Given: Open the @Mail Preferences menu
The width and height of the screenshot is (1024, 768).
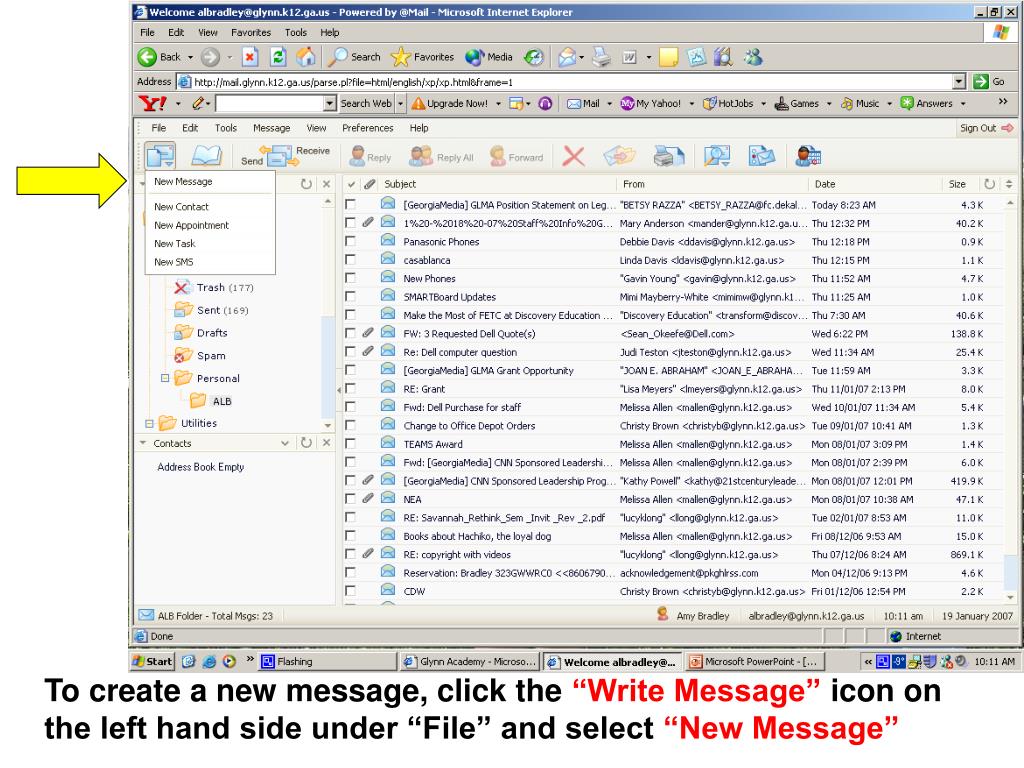Looking at the screenshot, I should click(x=368, y=128).
